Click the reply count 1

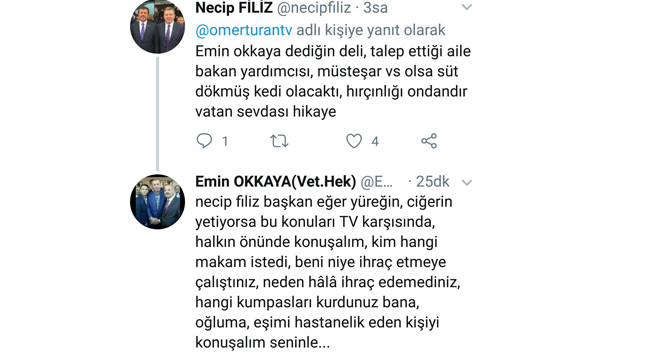(x=225, y=141)
